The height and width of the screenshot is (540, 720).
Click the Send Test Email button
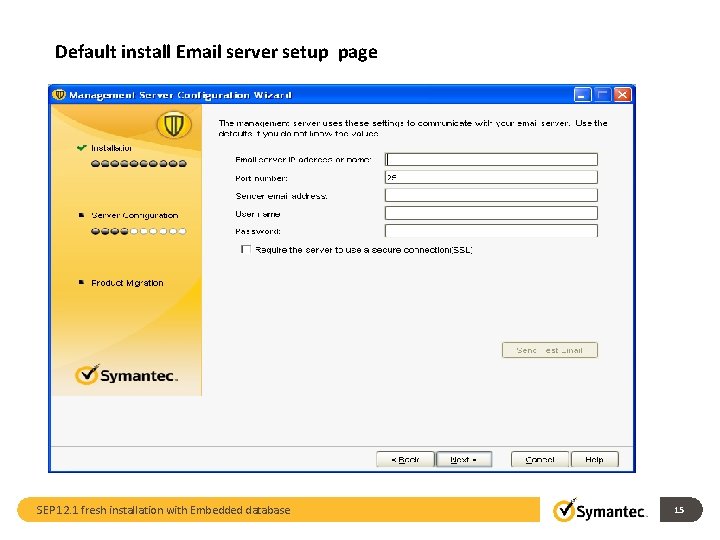point(550,350)
